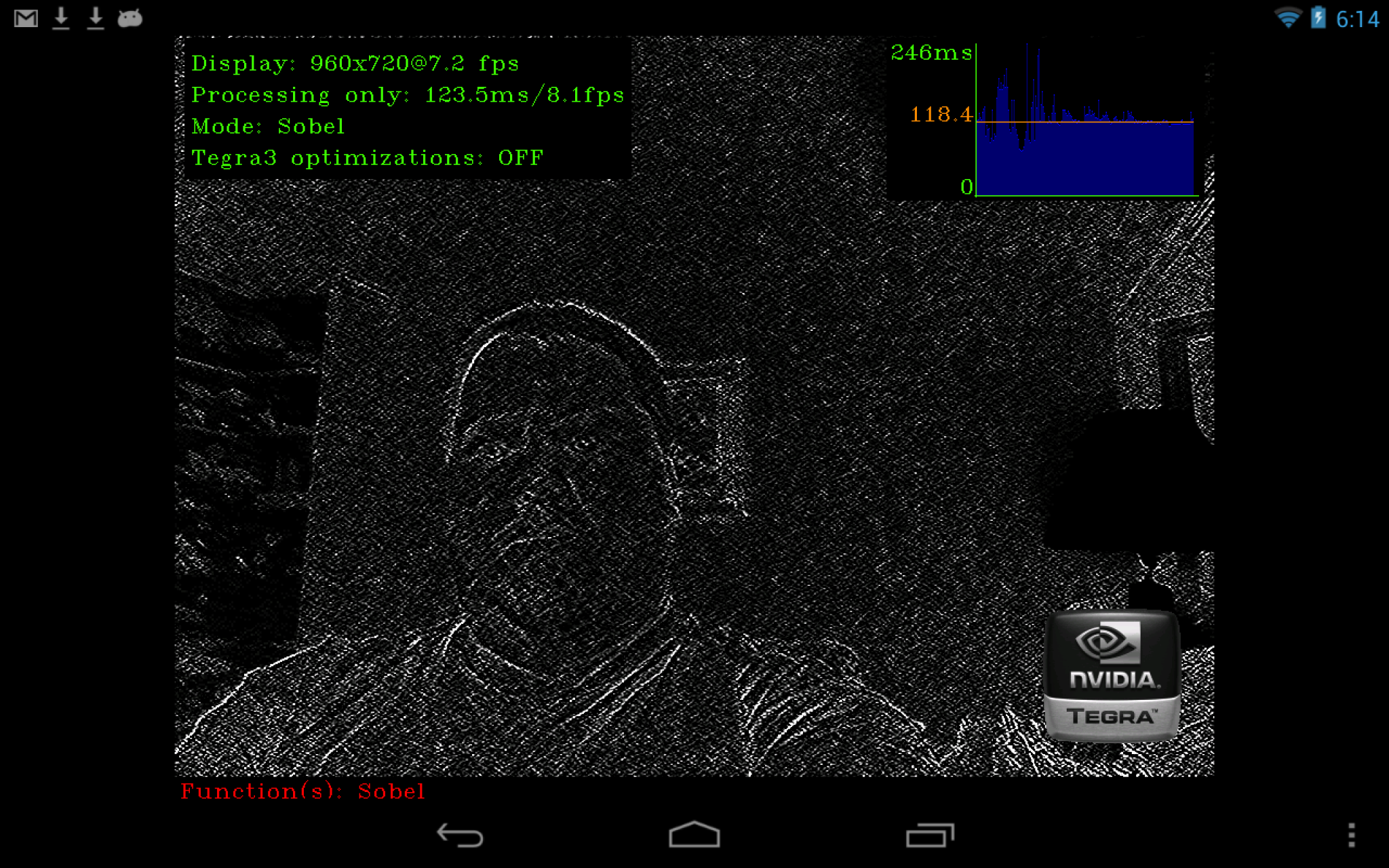Open the three-dot overflow menu
This screenshot has height=868, width=1389.
pyautogui.click(x=1351, y=835)
